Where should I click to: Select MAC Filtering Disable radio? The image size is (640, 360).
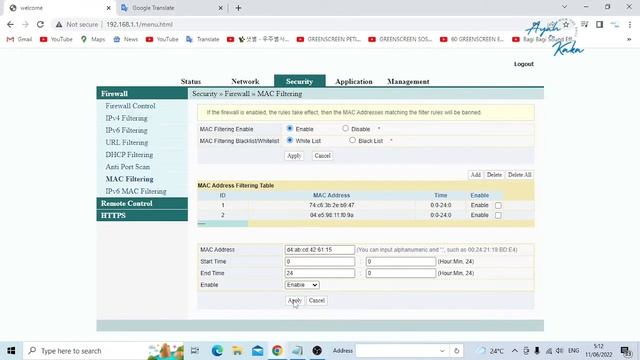coord(345,129)
